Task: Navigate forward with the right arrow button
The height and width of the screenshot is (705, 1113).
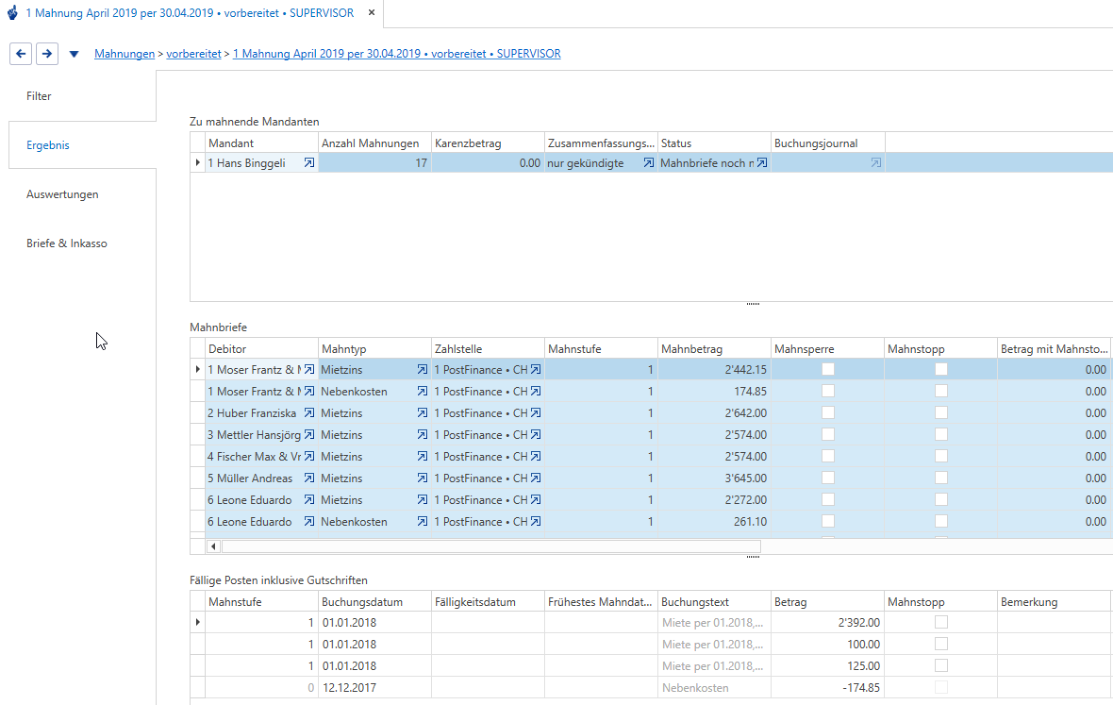Action: (47, 53)
